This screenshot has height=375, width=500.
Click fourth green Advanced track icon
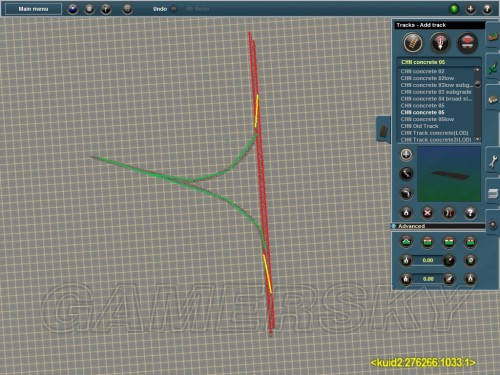470,242
